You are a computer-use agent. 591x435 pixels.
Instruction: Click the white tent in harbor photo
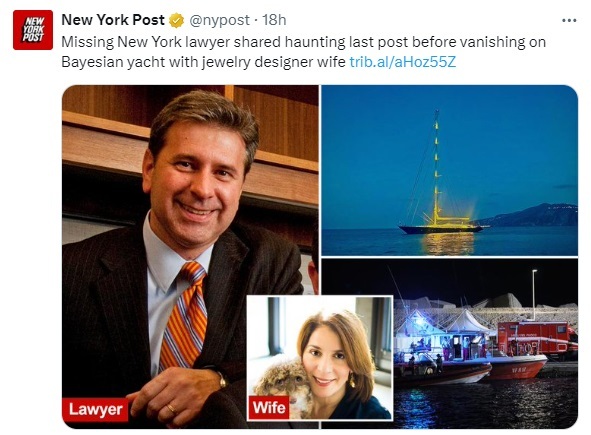(466, 322)
